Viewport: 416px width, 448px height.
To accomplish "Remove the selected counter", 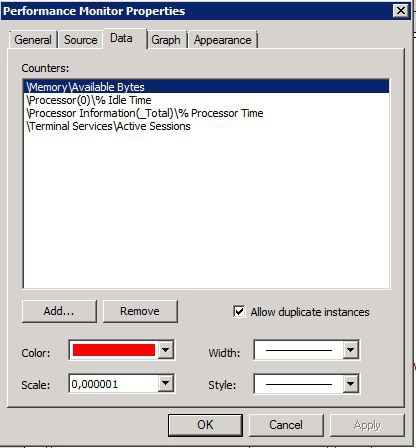I will tap(140, 311).
